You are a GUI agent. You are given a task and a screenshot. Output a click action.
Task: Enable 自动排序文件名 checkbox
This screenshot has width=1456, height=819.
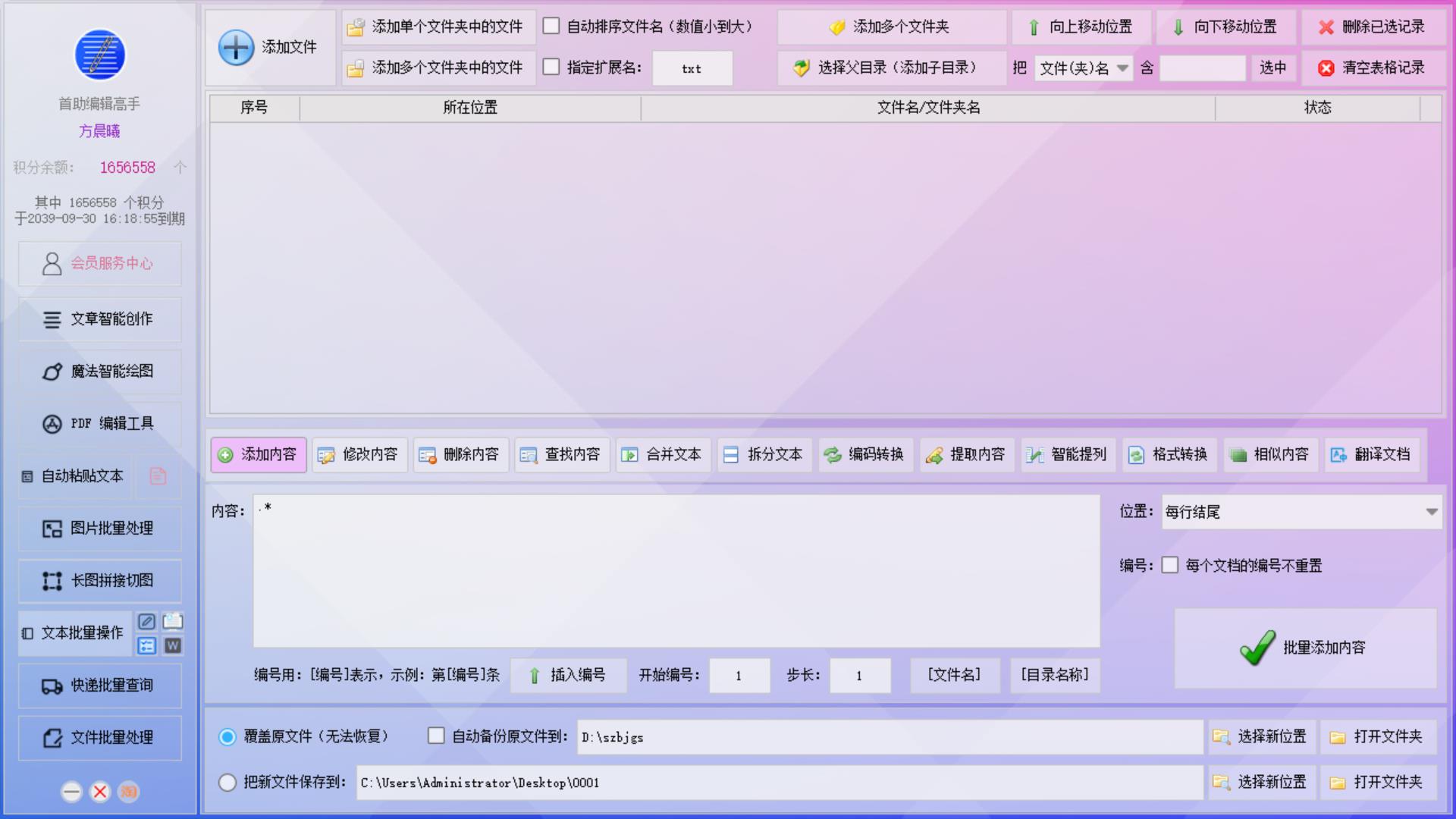(x=551, y=27)
